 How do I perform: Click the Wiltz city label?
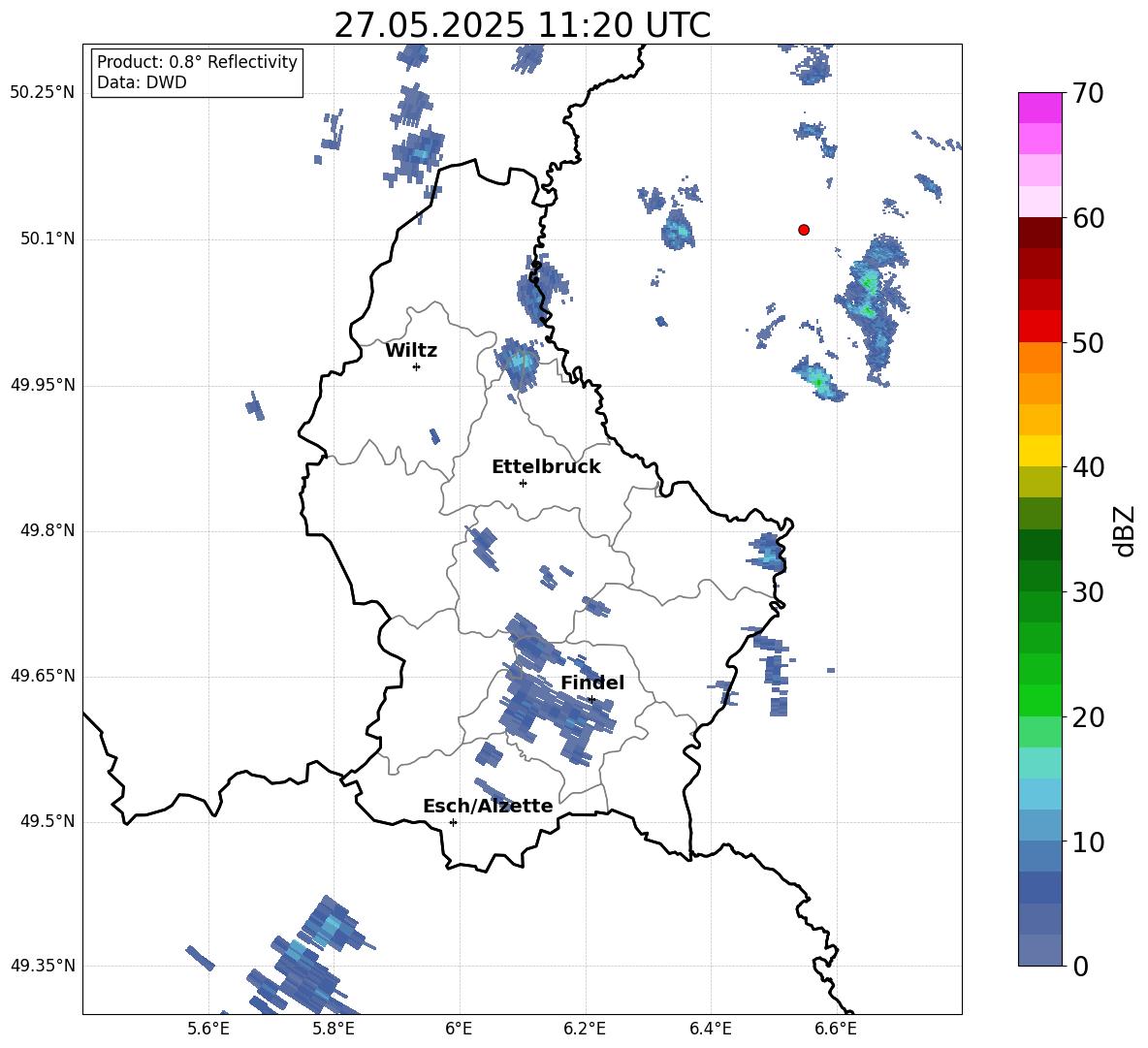(411, 351)
